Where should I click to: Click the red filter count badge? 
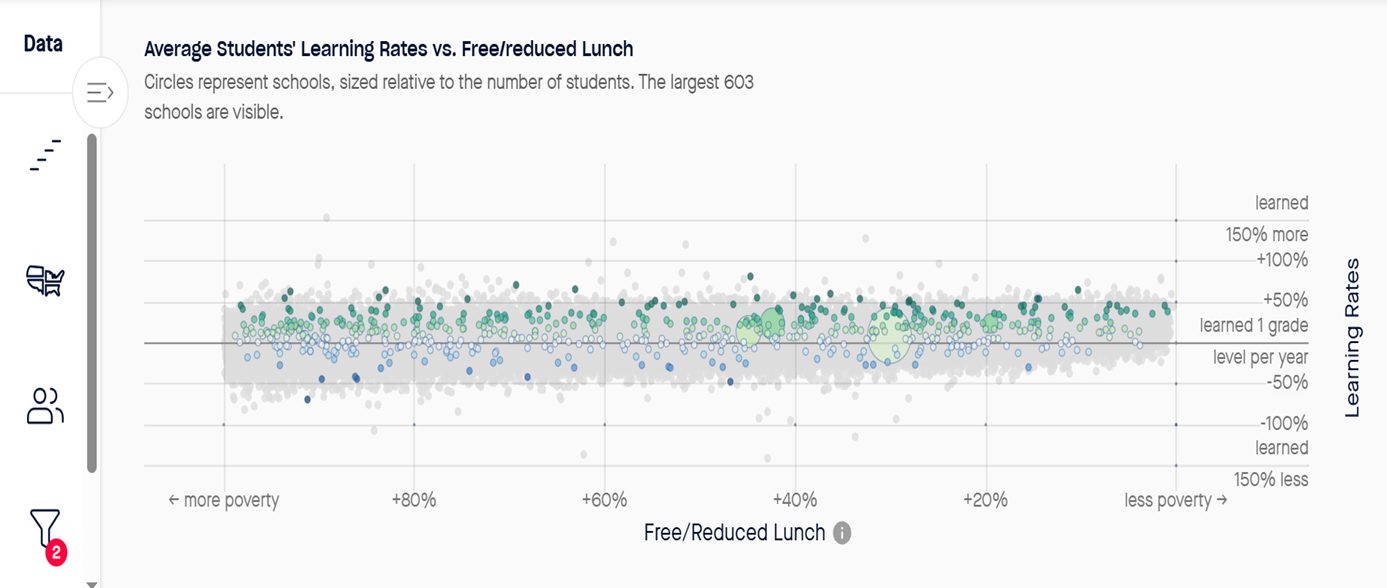click(x=56, y=552)
